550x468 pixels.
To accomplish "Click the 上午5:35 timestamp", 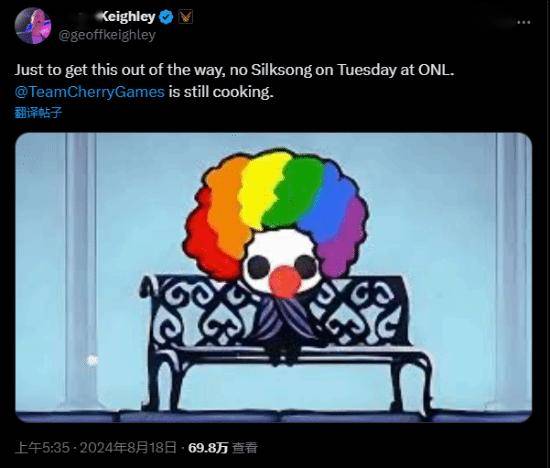I will click(x=42, y=448).
